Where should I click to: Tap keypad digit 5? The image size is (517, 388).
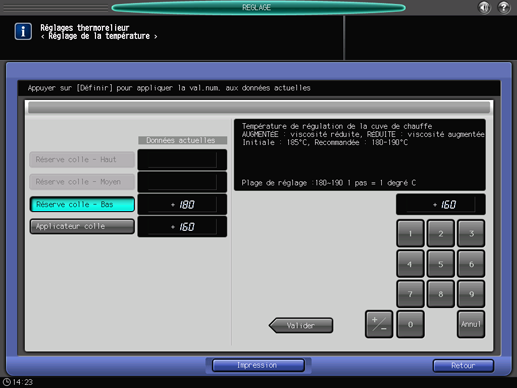[x=441, y=264]
